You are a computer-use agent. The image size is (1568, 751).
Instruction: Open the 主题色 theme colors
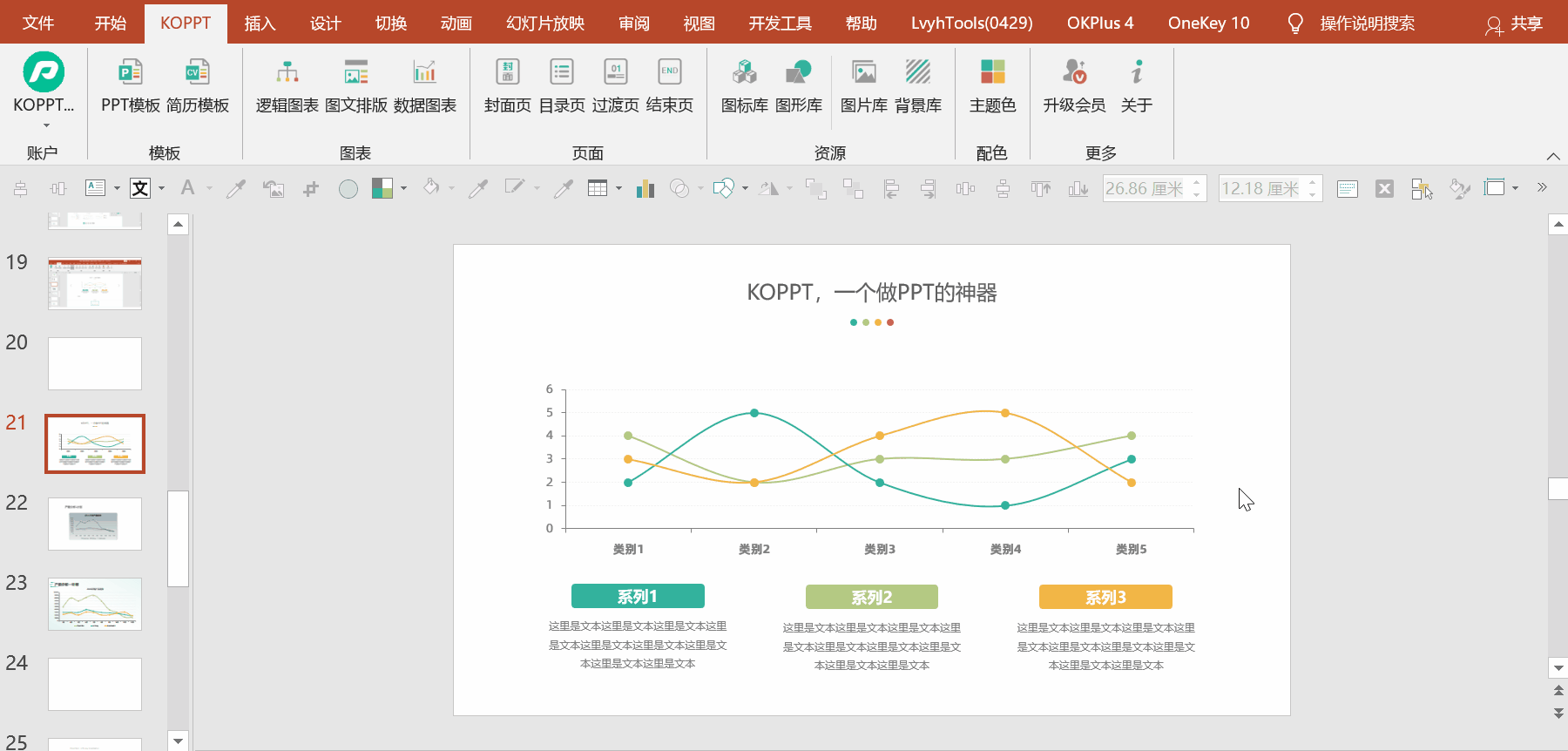pos(993,86)
